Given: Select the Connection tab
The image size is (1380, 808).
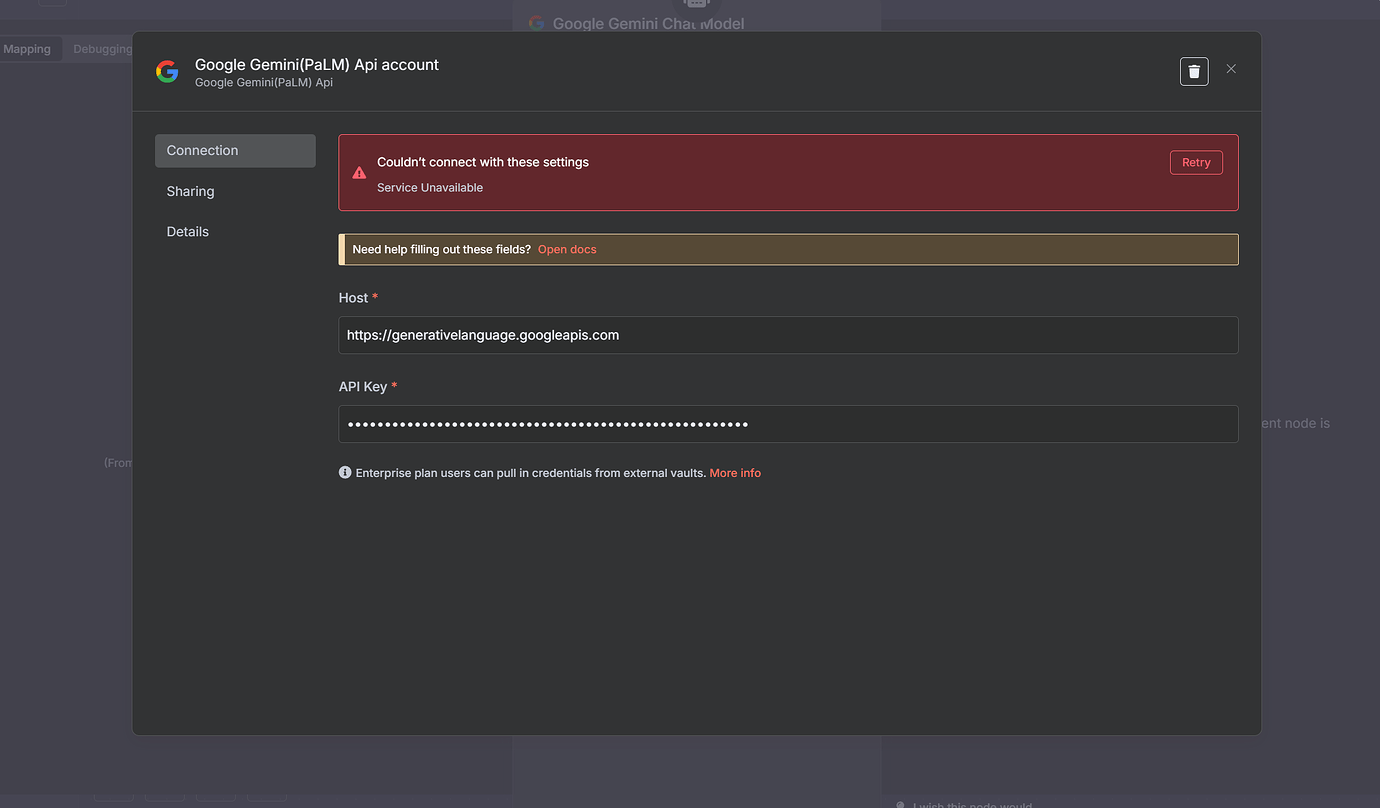Looking at the screenshot, I should [202, 150].
